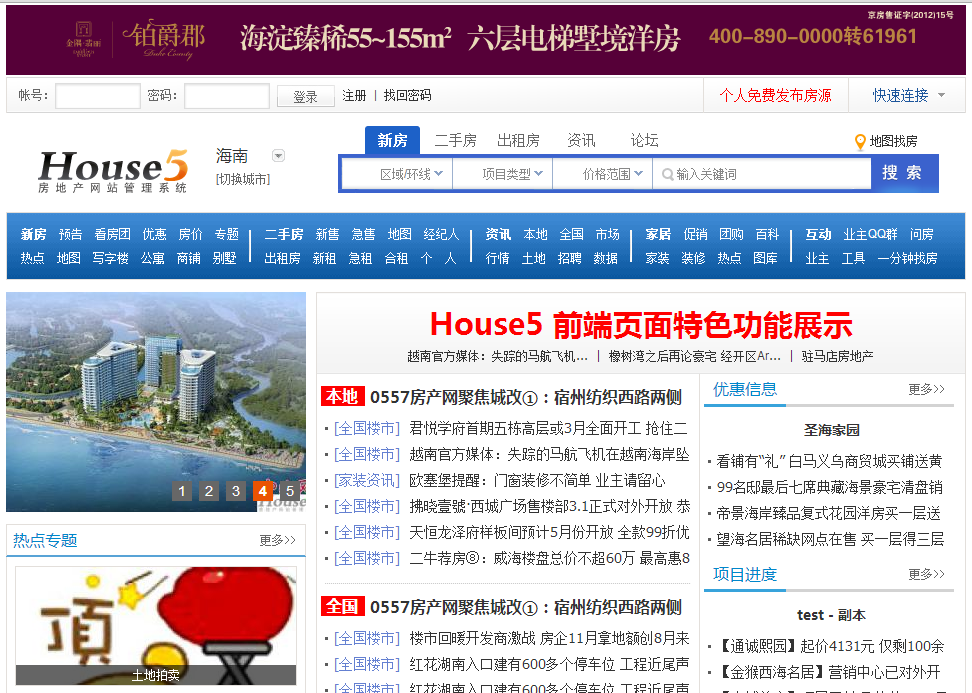Open the 快速连接 dropdown

(909, 95)
